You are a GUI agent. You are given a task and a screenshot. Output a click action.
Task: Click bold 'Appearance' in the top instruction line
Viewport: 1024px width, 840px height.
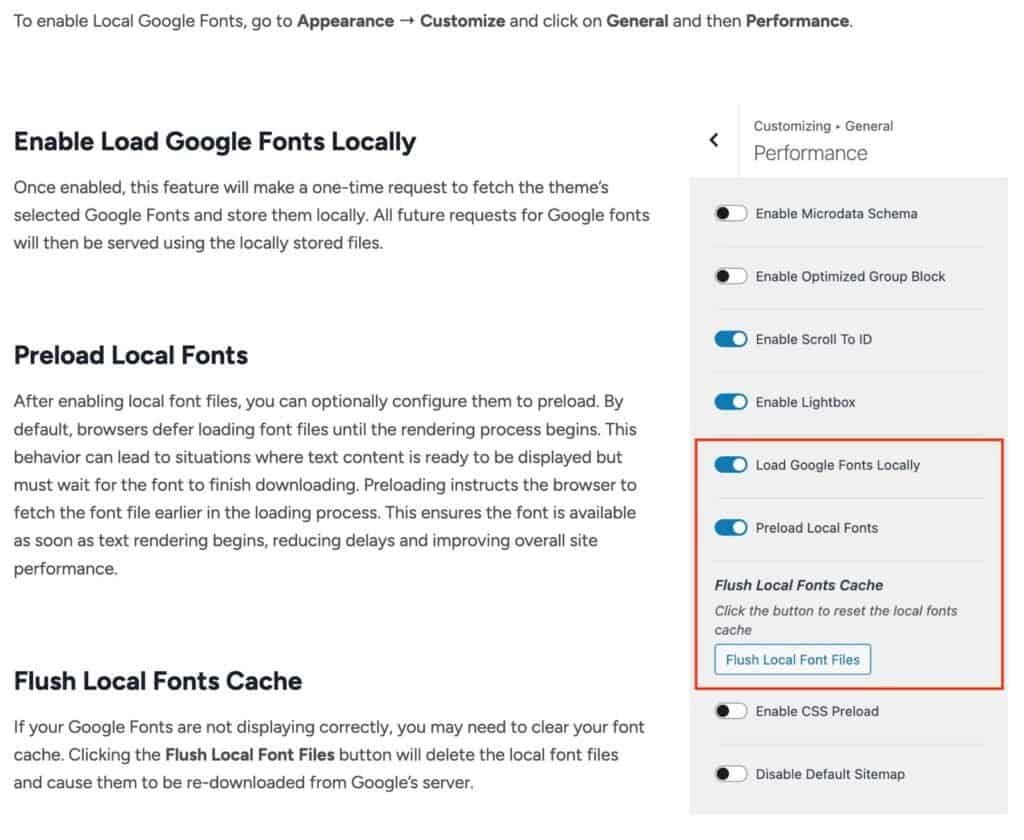345,21
